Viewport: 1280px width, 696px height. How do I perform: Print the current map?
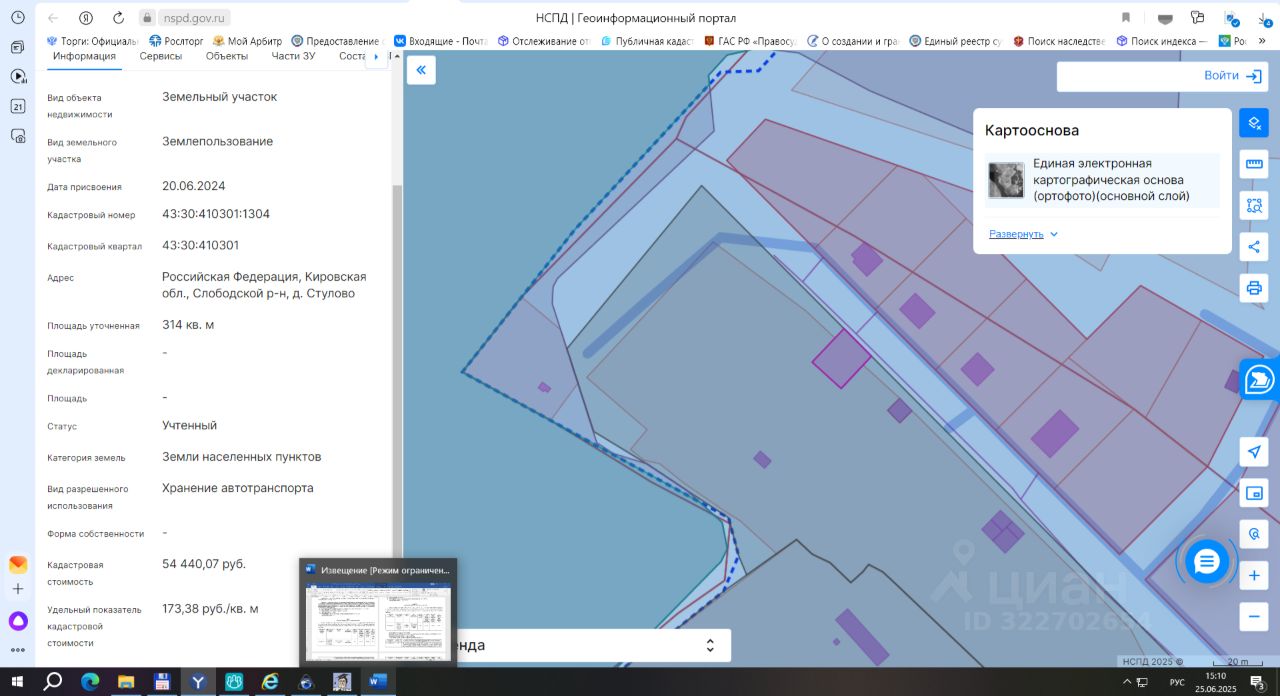click(1254, 288)
